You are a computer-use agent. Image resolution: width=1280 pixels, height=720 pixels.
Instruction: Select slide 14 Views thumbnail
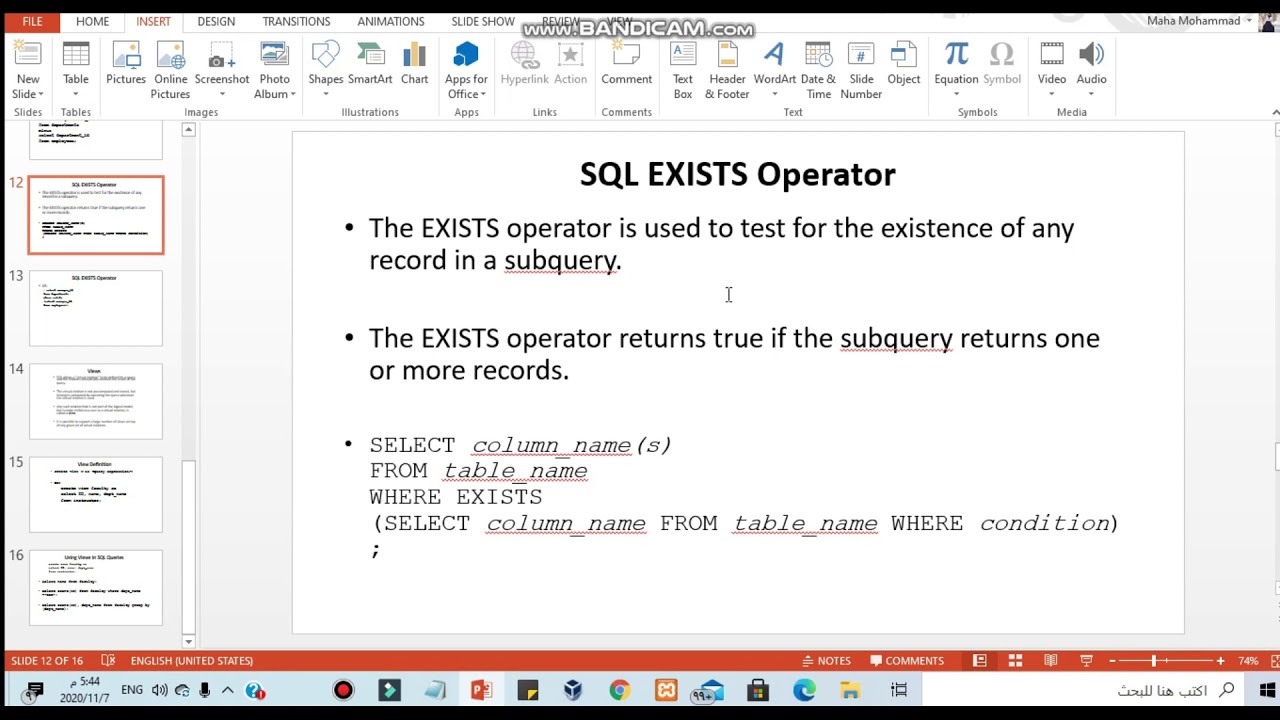point(96,401)
